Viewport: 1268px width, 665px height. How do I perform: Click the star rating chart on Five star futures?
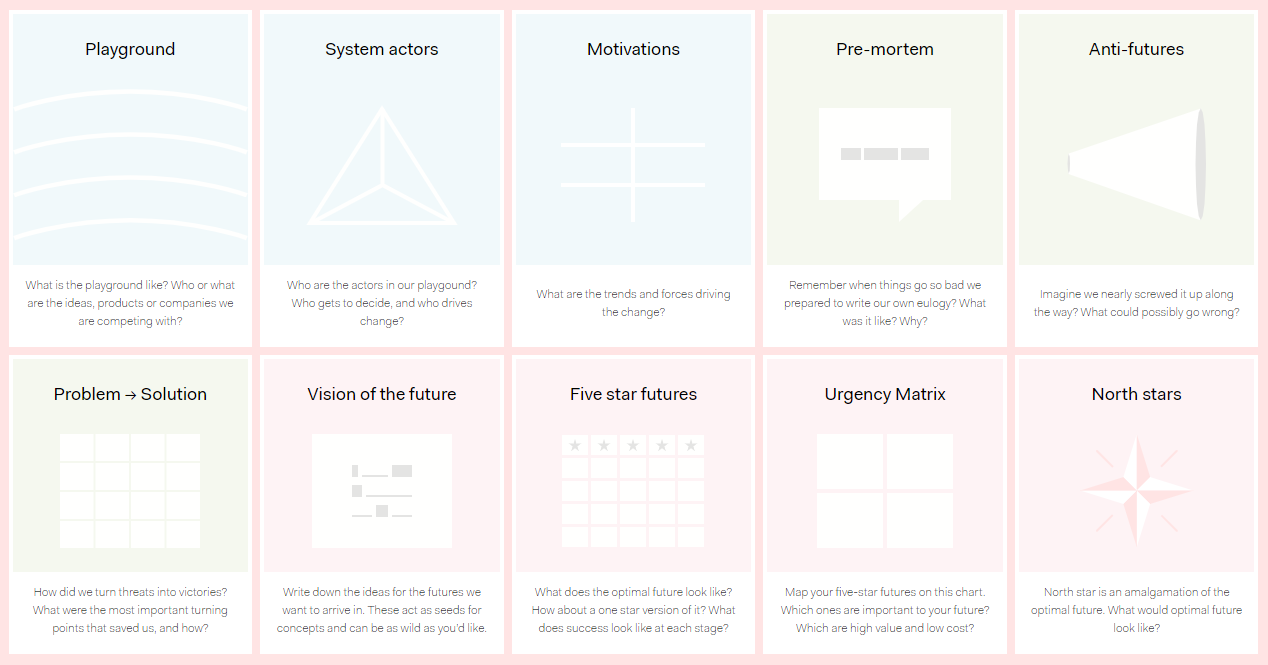click(x=633, y=490)
